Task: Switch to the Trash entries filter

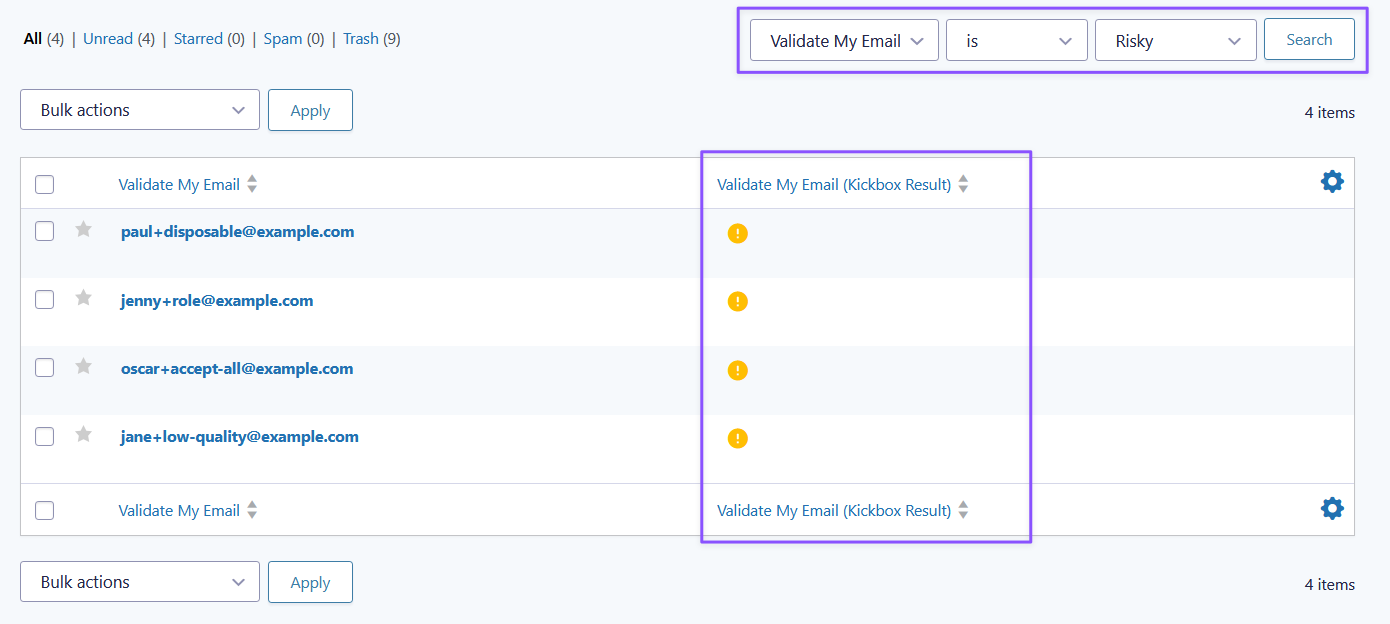Action: pyautogui.click(x=360, y=39)
